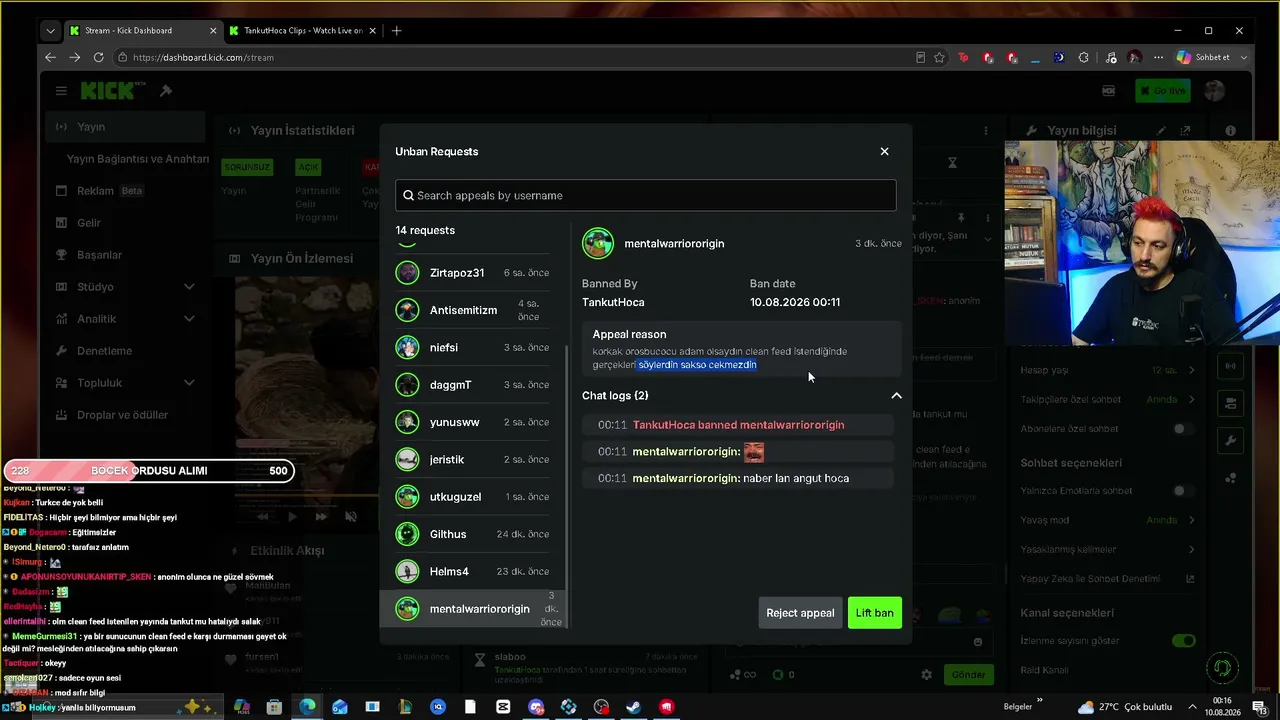The height and width of the screenshot is (720, 1280).
Task: Collapse the Chat logs section
Action: click(x=896, y=396)
